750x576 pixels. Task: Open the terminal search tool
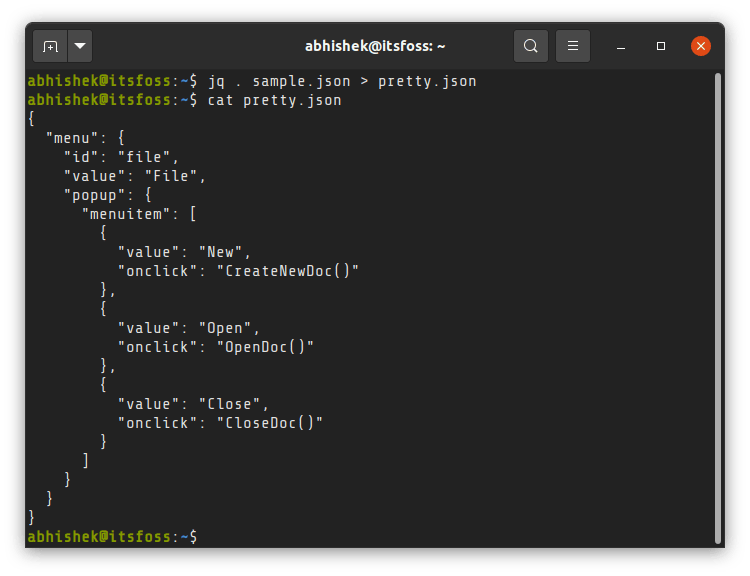click(x=531, y=46)
